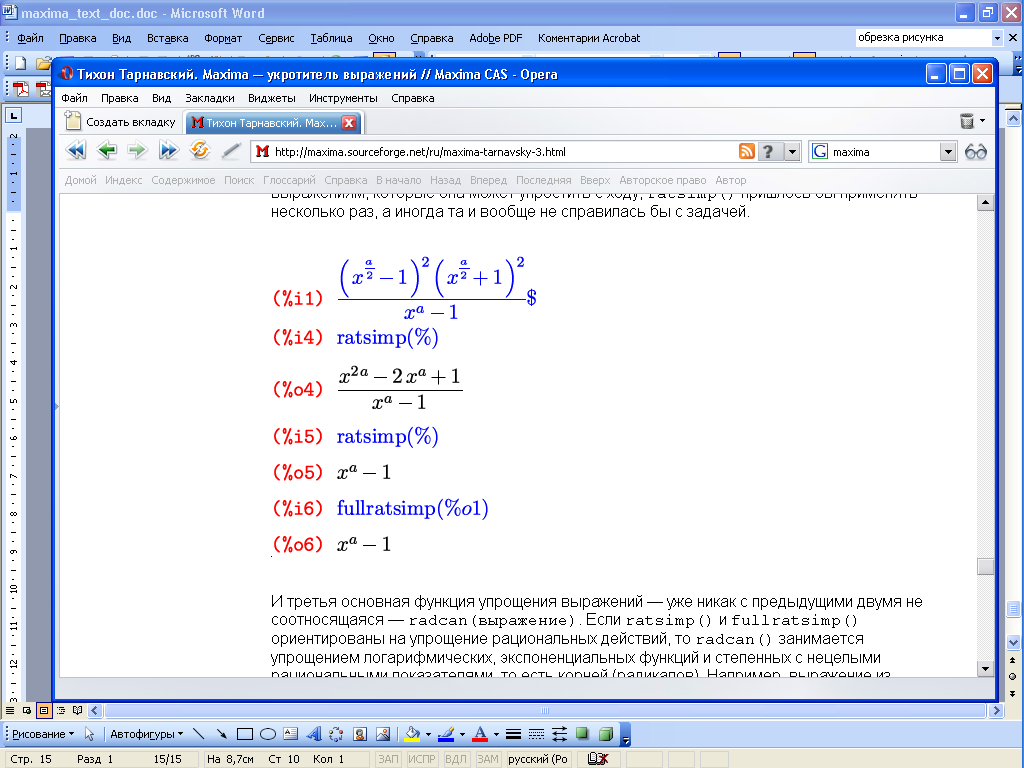Image resolution: width=1024 pixels, height=768 pixels.
Task: Open line color dropdown arrow
Action: (x=462, y=734)
